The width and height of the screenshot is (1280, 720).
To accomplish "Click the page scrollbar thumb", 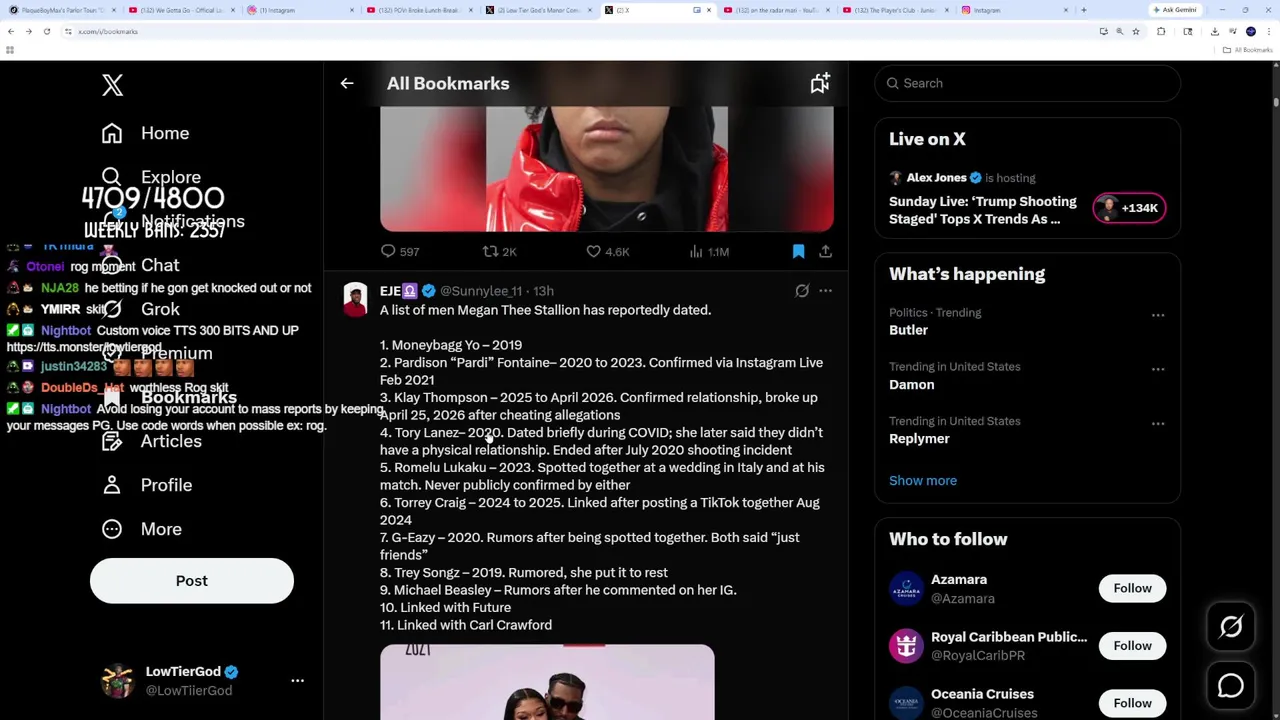I will point(1276,100).
